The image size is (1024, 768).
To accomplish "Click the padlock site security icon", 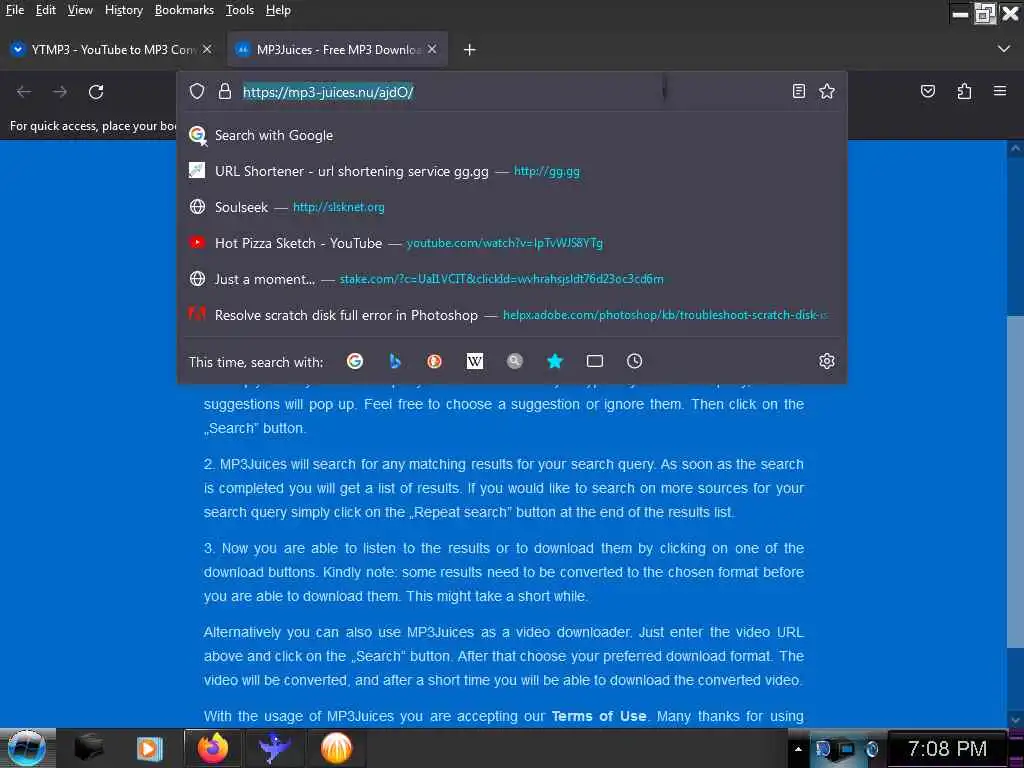I will (225, 91).
